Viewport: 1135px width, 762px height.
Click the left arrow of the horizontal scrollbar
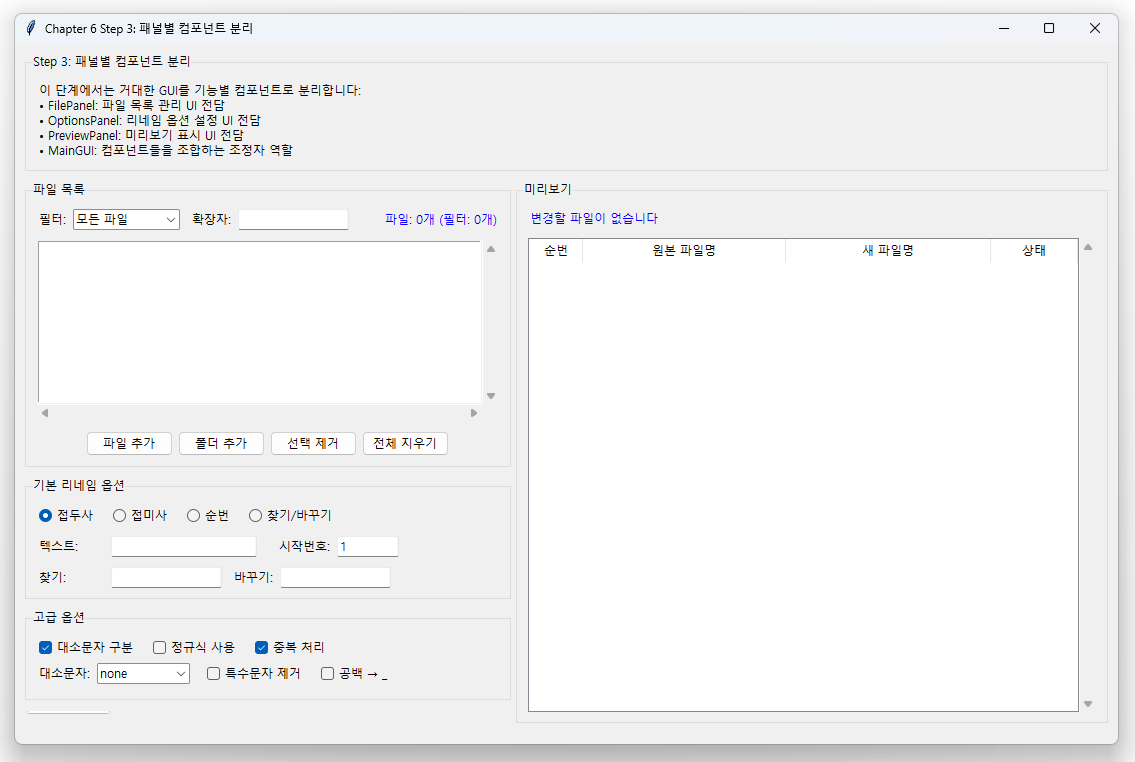pos(43,412)
